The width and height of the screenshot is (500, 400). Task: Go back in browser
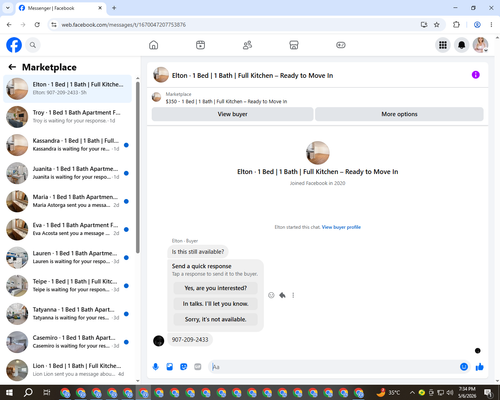[x=9, y=25]
